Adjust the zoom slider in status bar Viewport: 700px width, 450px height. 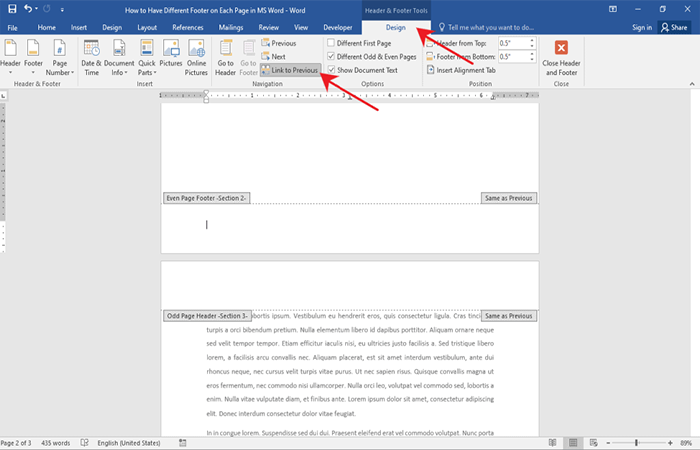click(637, 442)
